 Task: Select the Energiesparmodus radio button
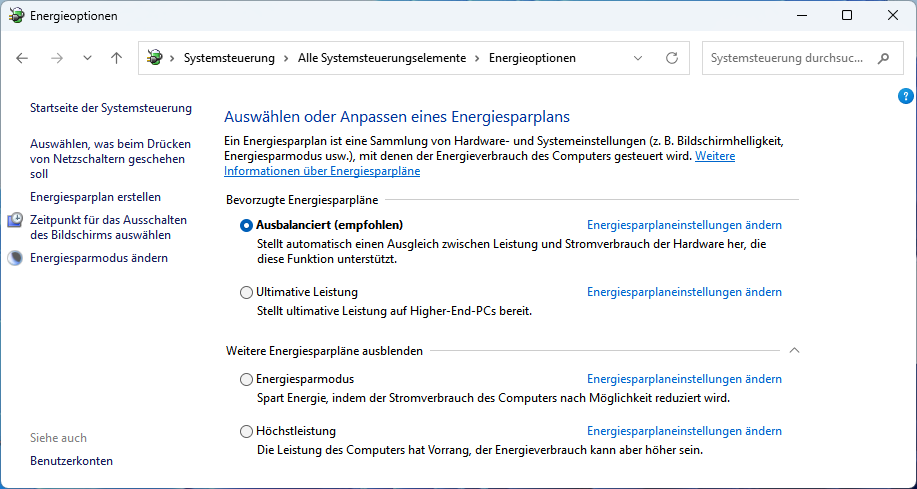point(247,379)
